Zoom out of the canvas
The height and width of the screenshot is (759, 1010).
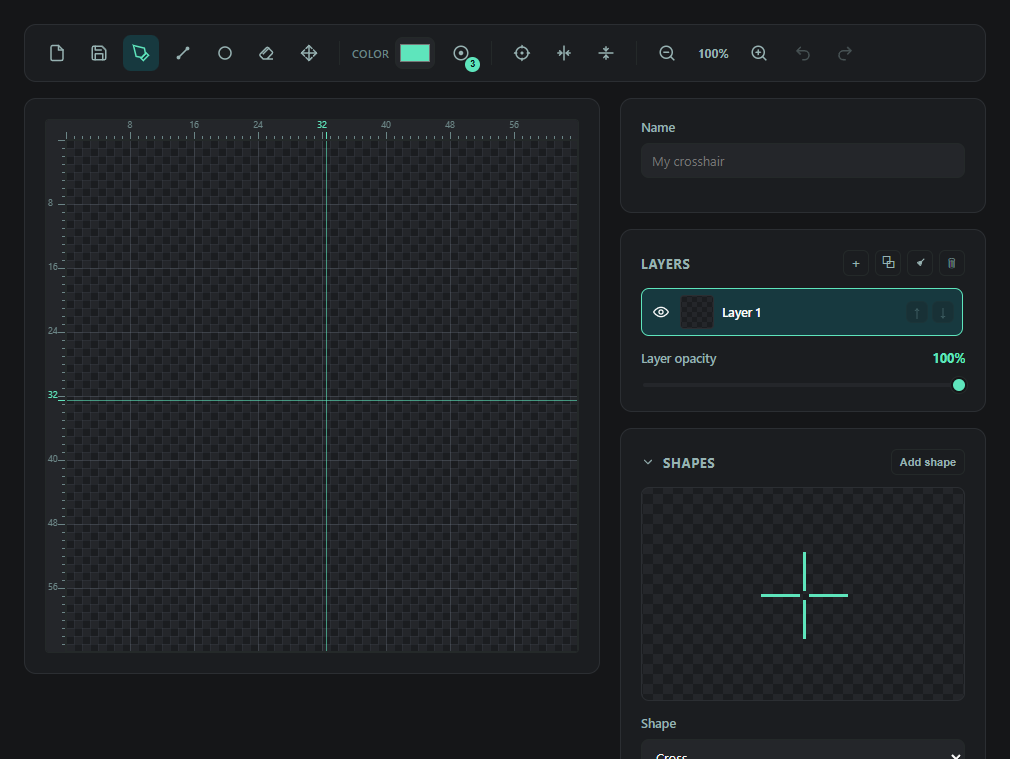[667, 53]
